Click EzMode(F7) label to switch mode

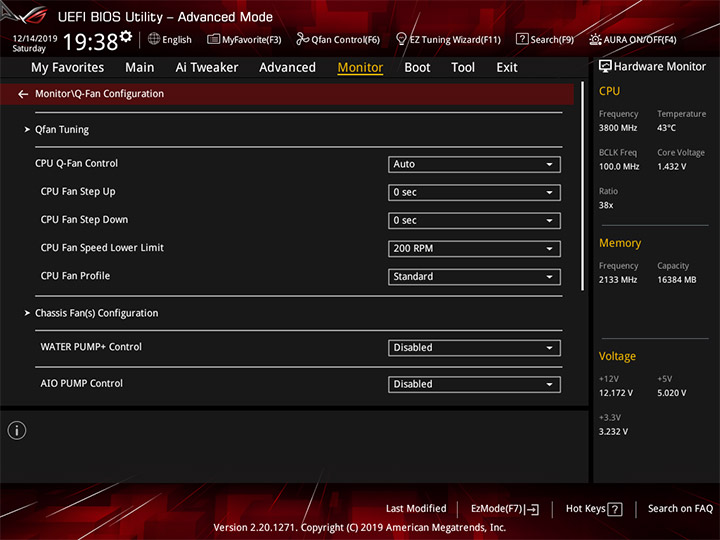(x=497, y=509)
